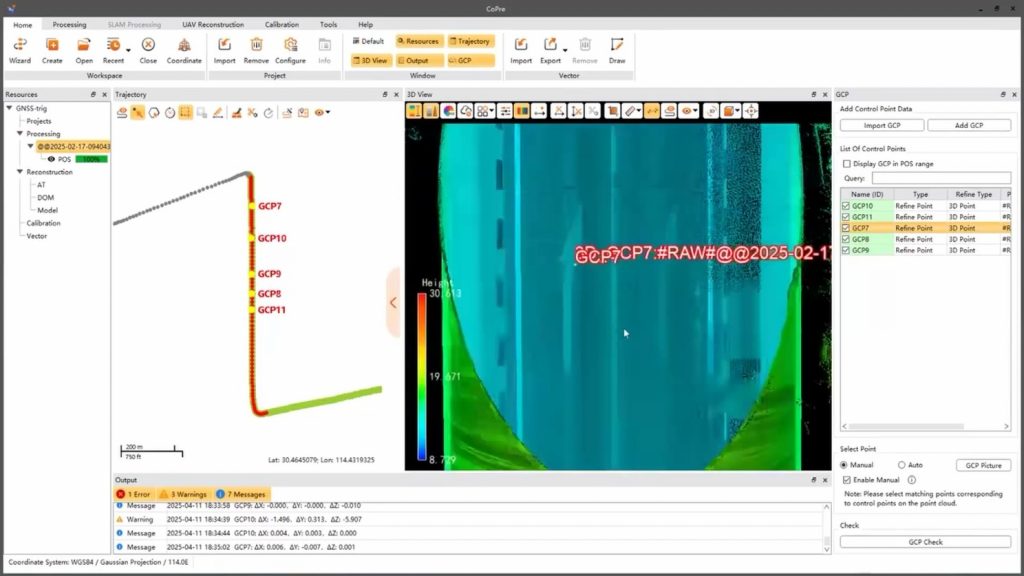This screenshot has width=1024, height=576.
Task: Click the Create workspace icon
Action: tap(52, 45)
